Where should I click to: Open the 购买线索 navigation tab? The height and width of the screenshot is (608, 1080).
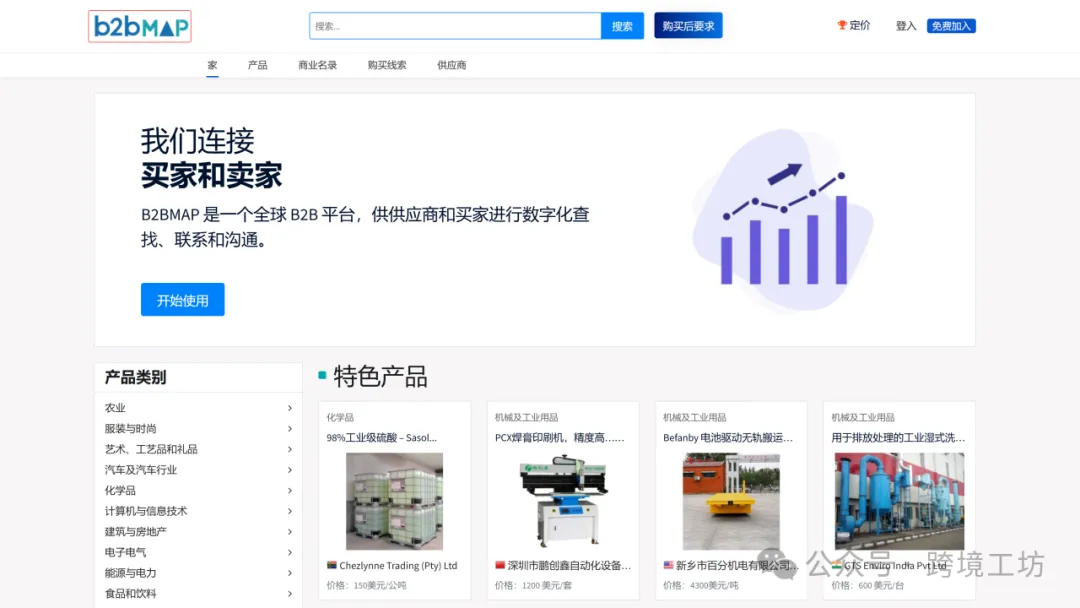pos(387,65)
